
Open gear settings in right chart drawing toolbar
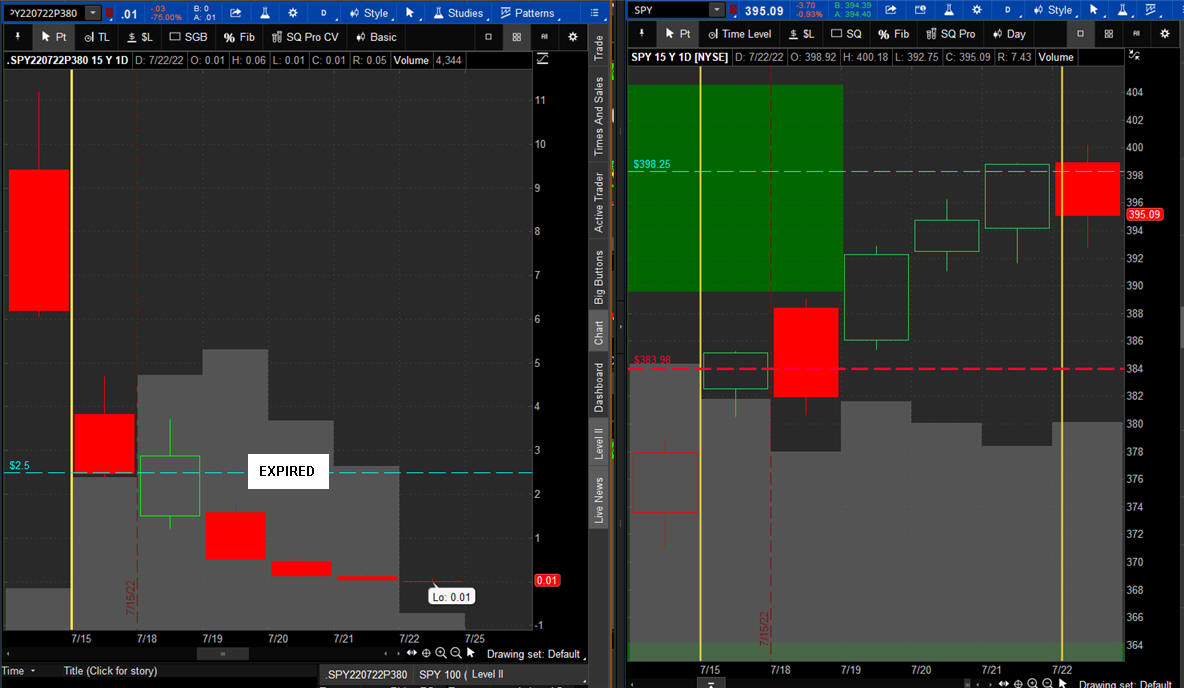1164,33
